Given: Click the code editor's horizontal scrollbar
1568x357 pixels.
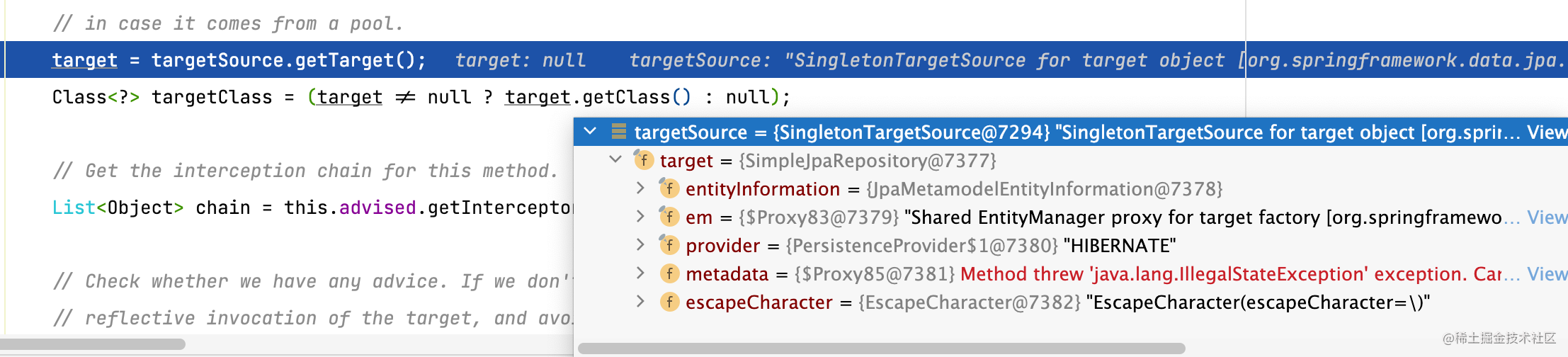Looking at the screenshot, I should 93,344.
